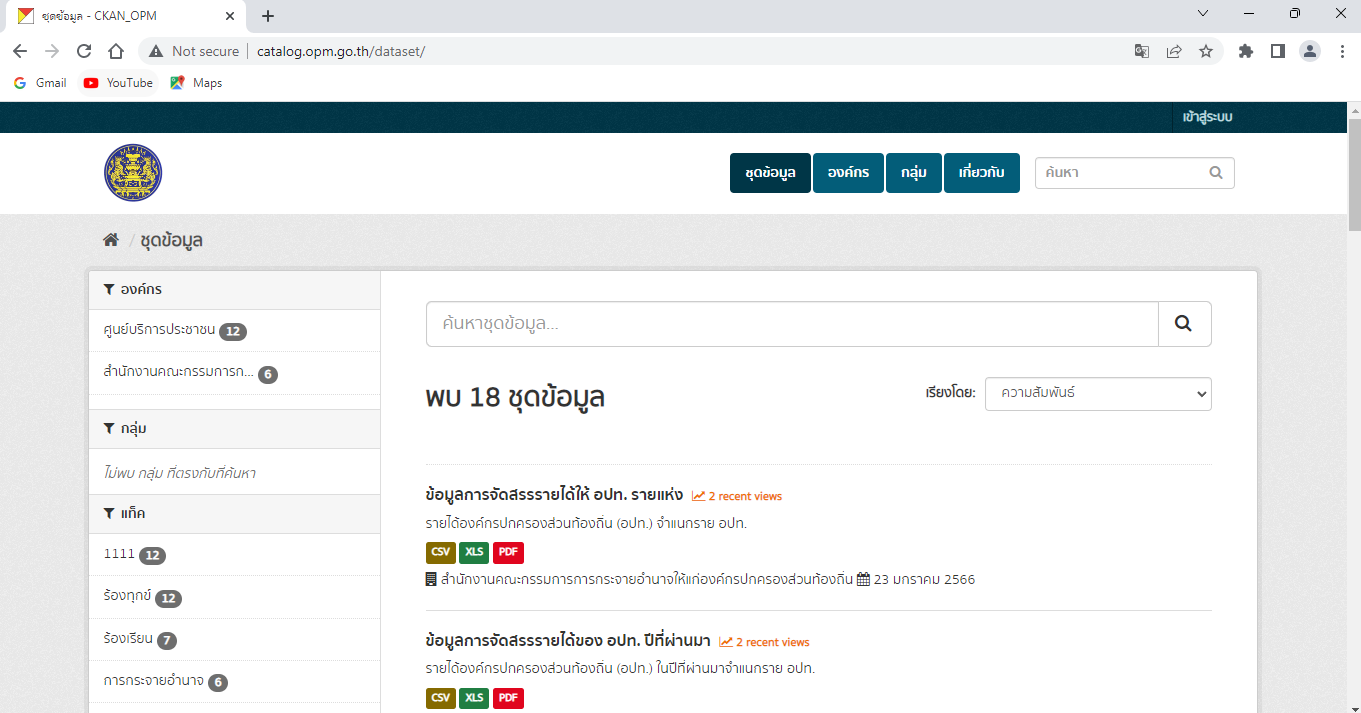Open the Chrome extensions puzzle icon
The width and height of the screenshot is (1361, 713).
click(x=1245, y=51)
